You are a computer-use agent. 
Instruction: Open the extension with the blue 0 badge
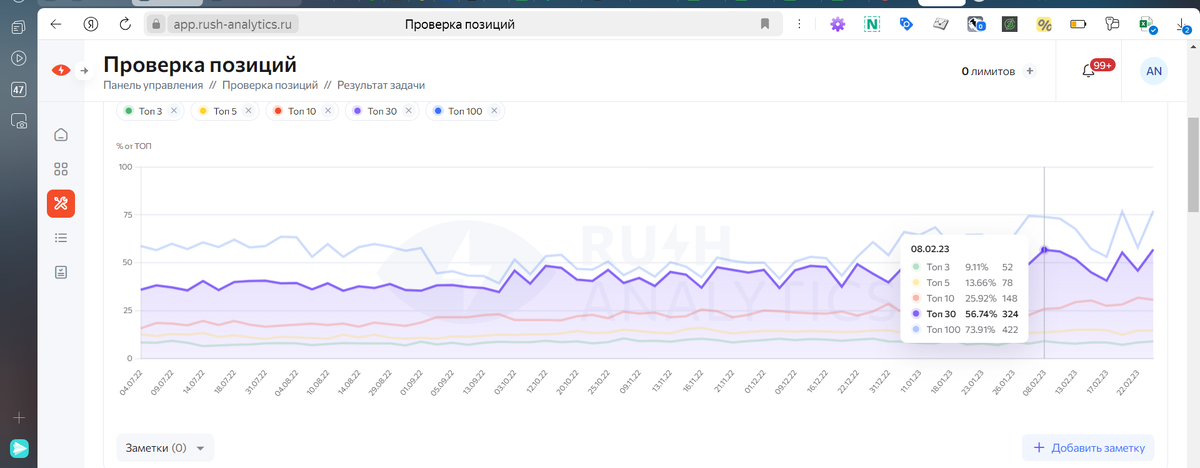coord(976,24)
